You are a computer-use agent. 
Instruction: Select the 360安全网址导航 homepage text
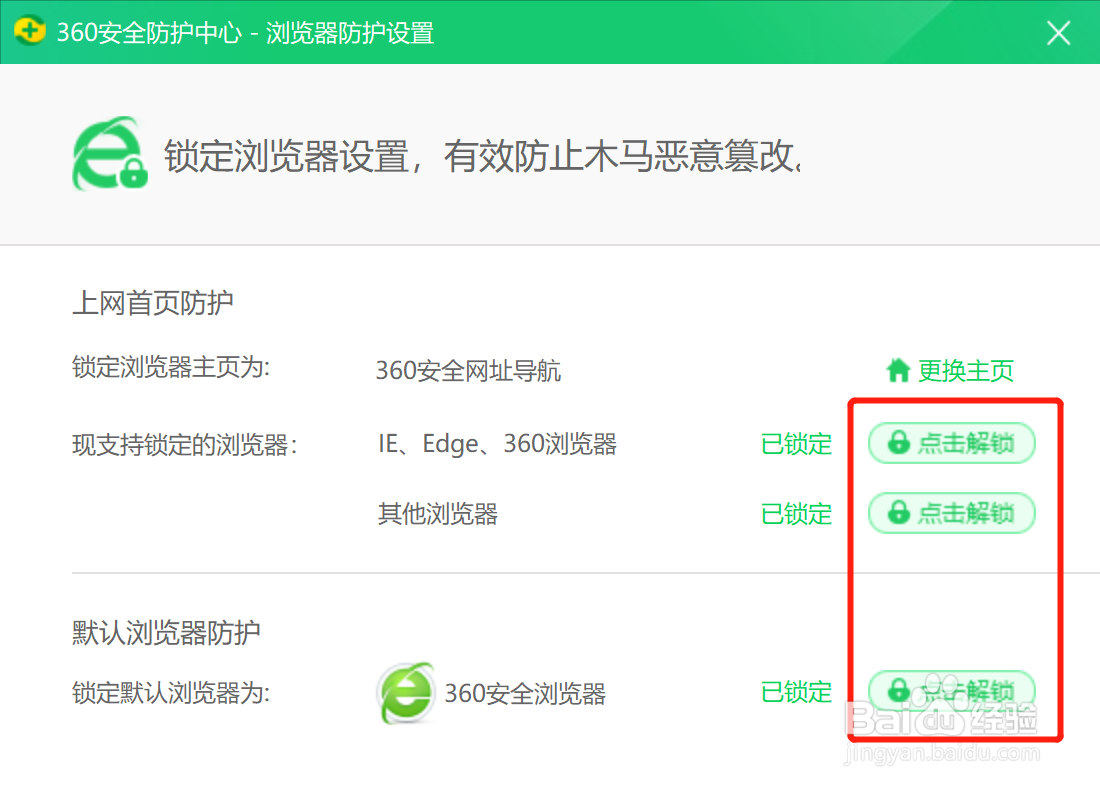coord(468,370)
